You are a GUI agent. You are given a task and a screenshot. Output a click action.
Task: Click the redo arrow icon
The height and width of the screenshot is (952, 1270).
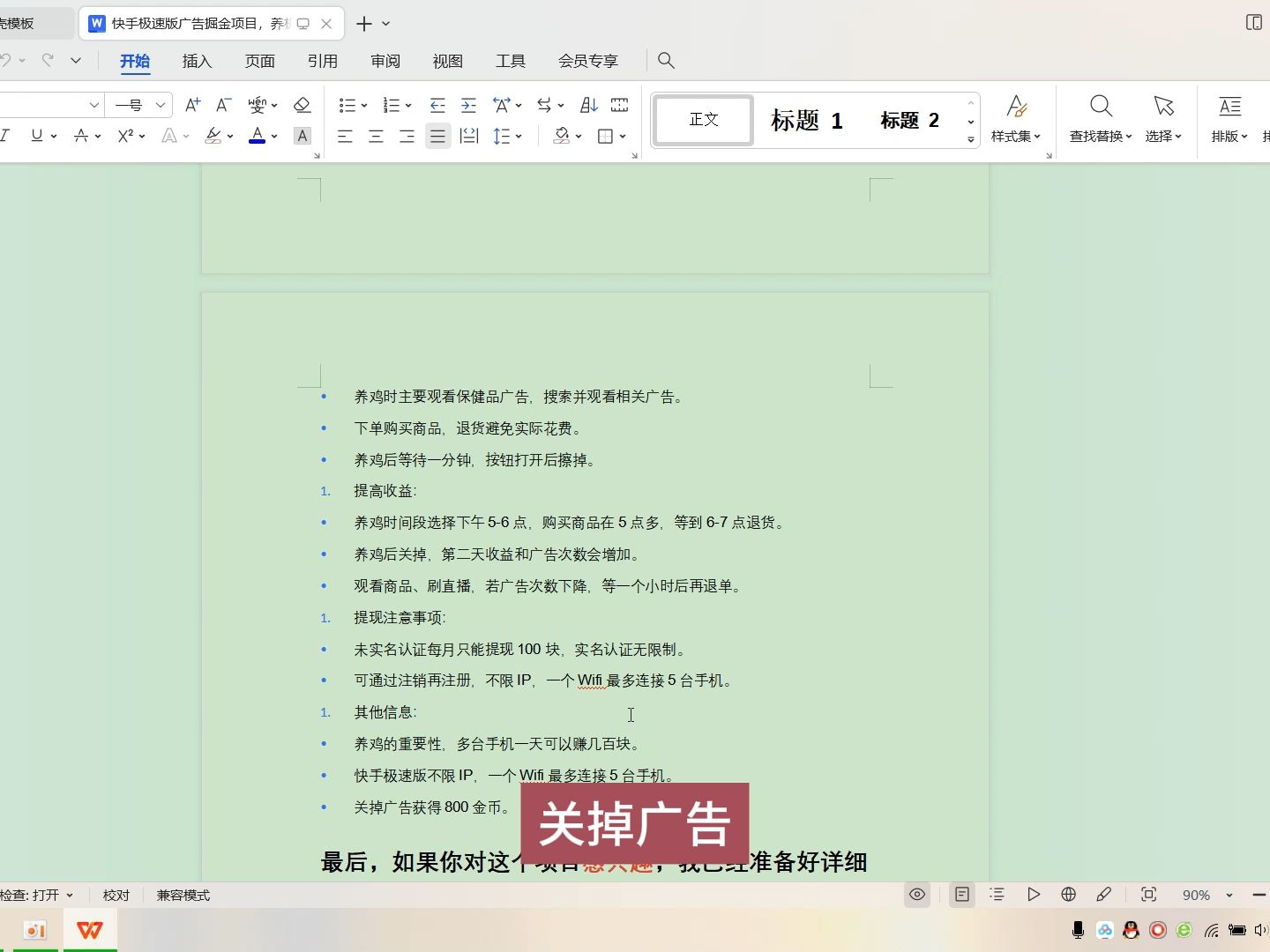[48, 60]
